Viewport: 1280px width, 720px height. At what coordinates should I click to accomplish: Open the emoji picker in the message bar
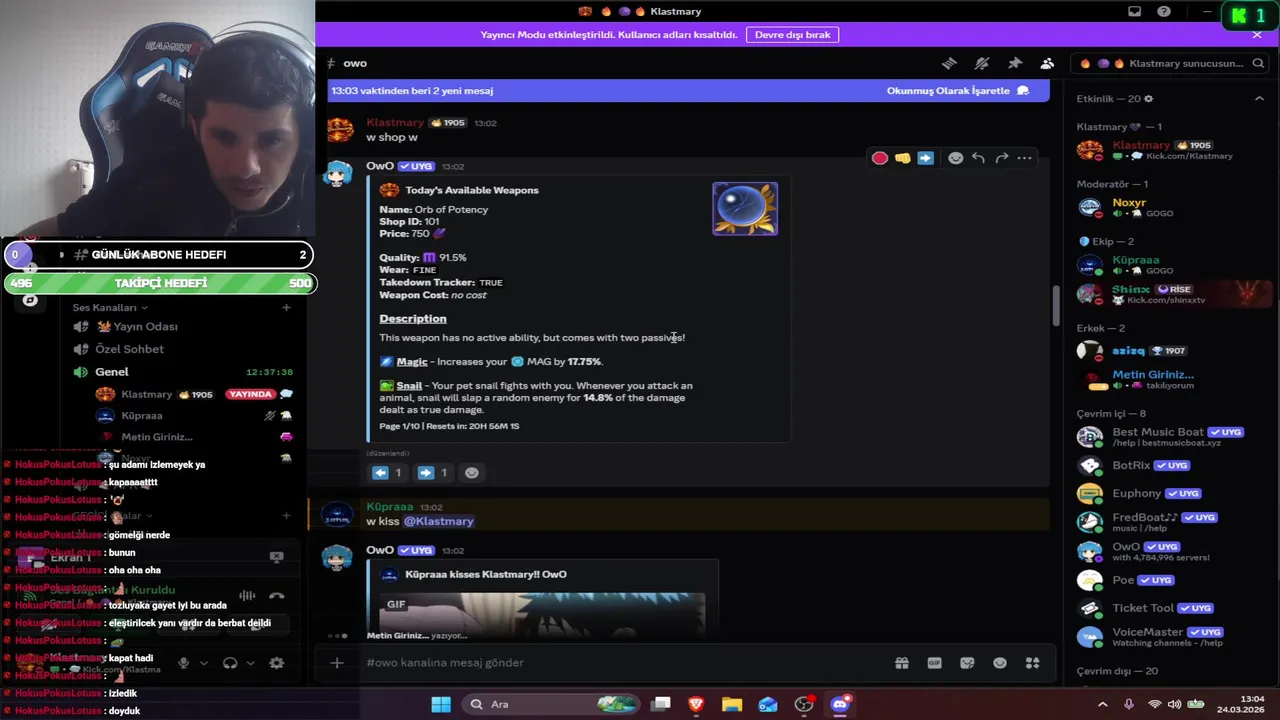1000,663
